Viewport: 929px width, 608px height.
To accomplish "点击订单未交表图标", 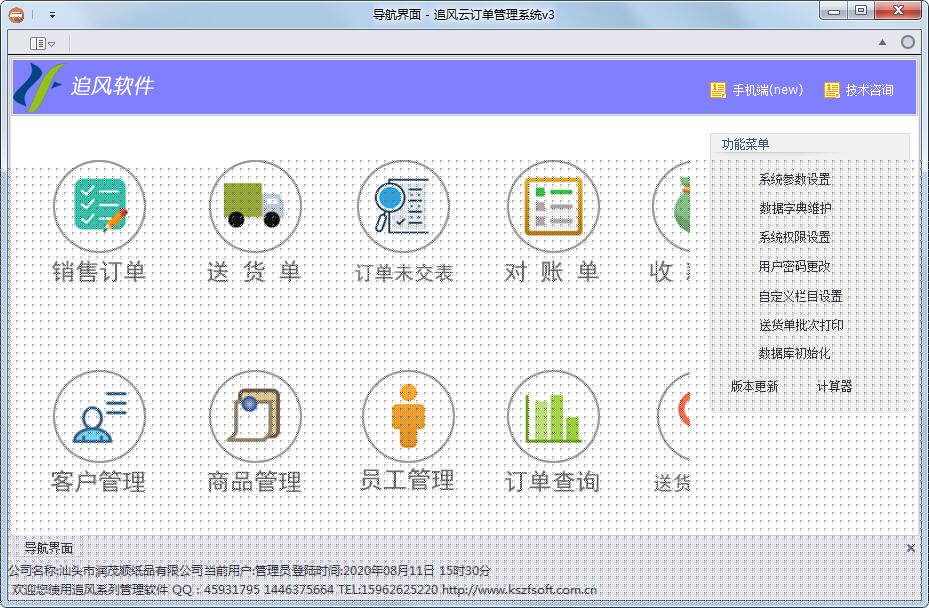I will 402,207.
